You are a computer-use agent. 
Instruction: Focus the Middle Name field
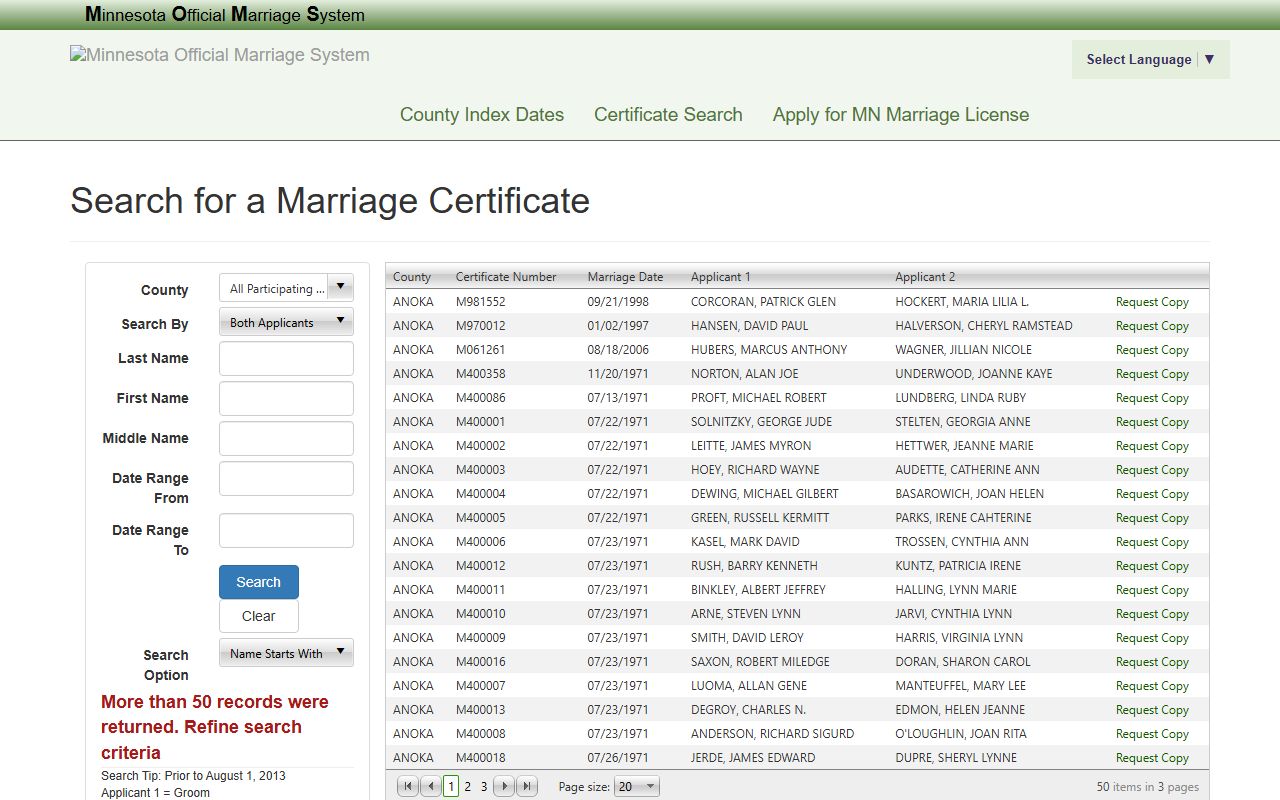pyautogui.click(x=286, y=438)
